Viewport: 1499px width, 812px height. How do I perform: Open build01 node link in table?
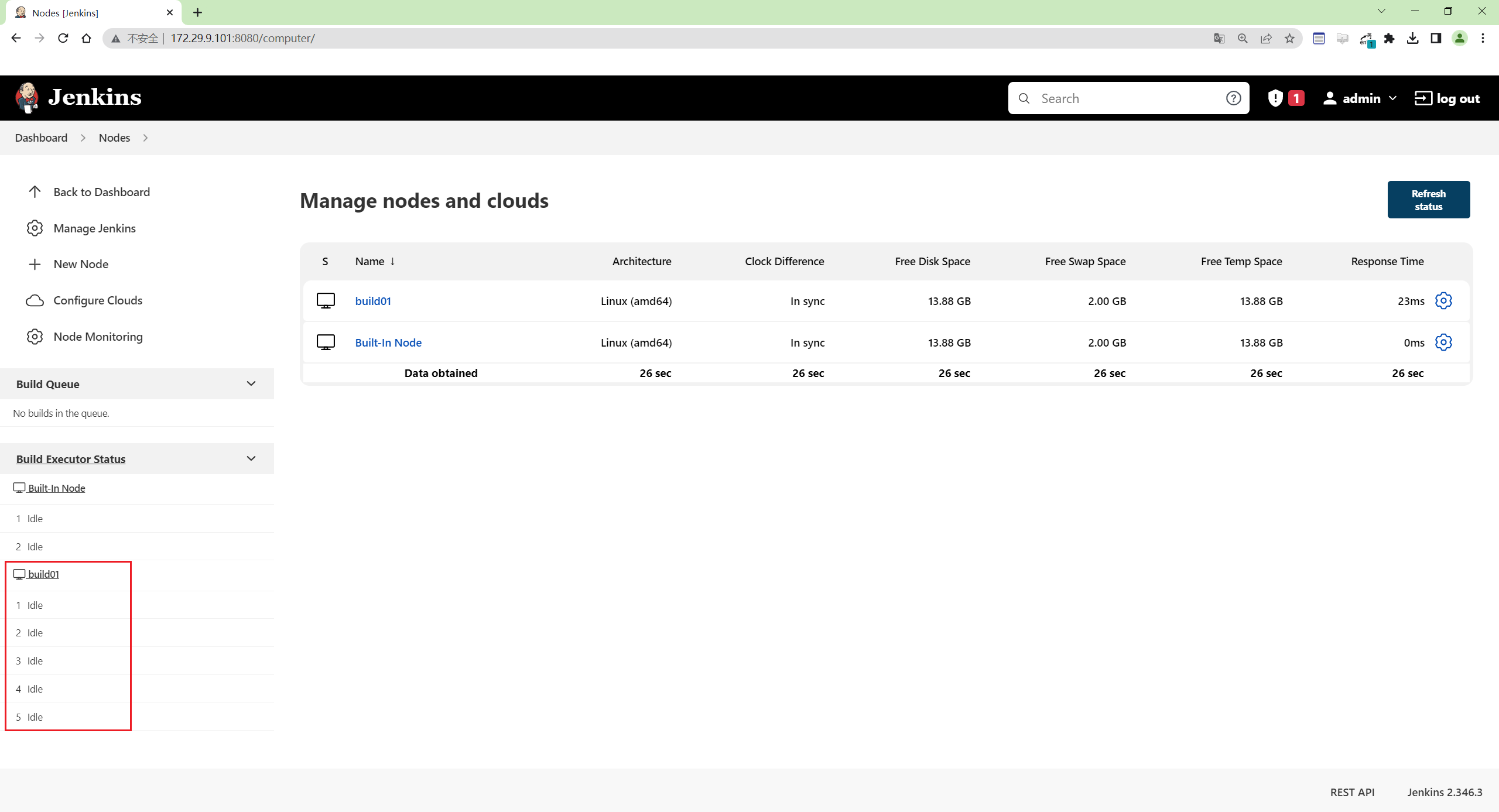point(373,301)
